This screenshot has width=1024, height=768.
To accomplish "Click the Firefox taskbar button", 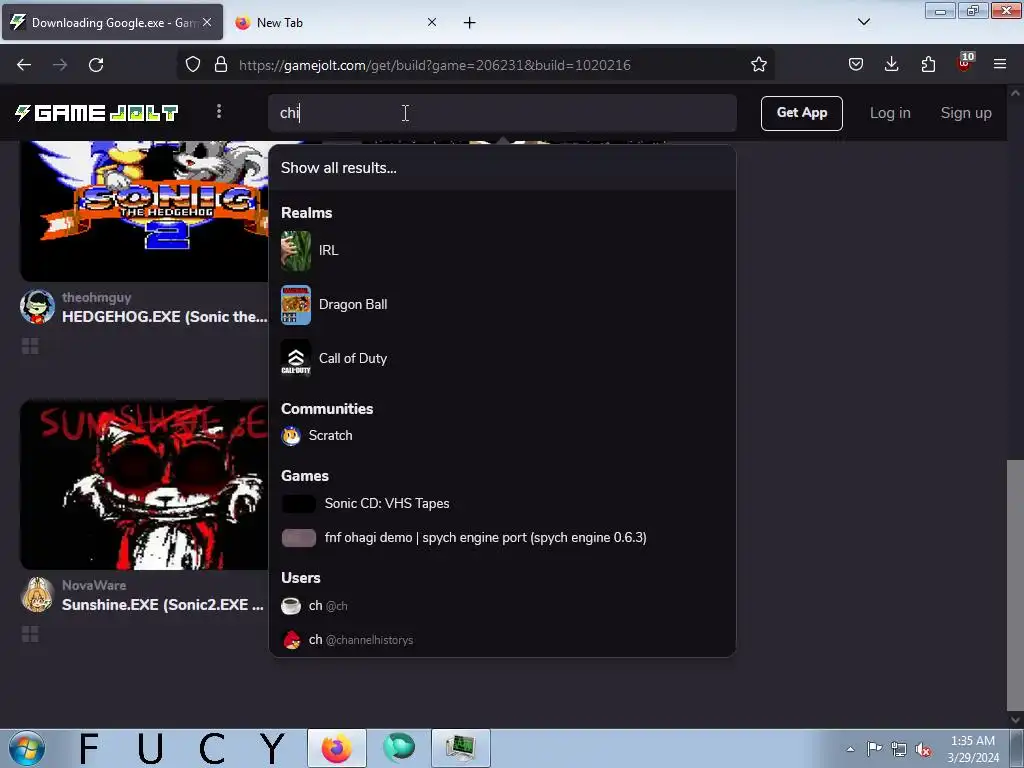I will pyautogui.click(x=337, y=748).
